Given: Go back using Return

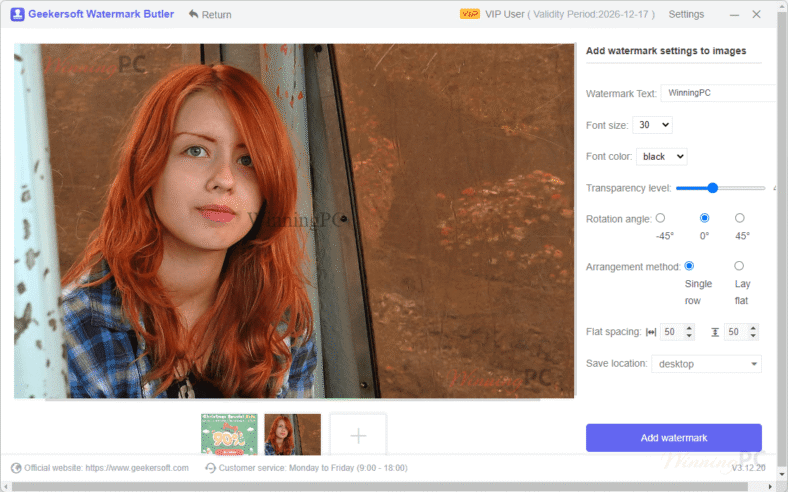Looking at the screenshot, I should pos(210,15).
